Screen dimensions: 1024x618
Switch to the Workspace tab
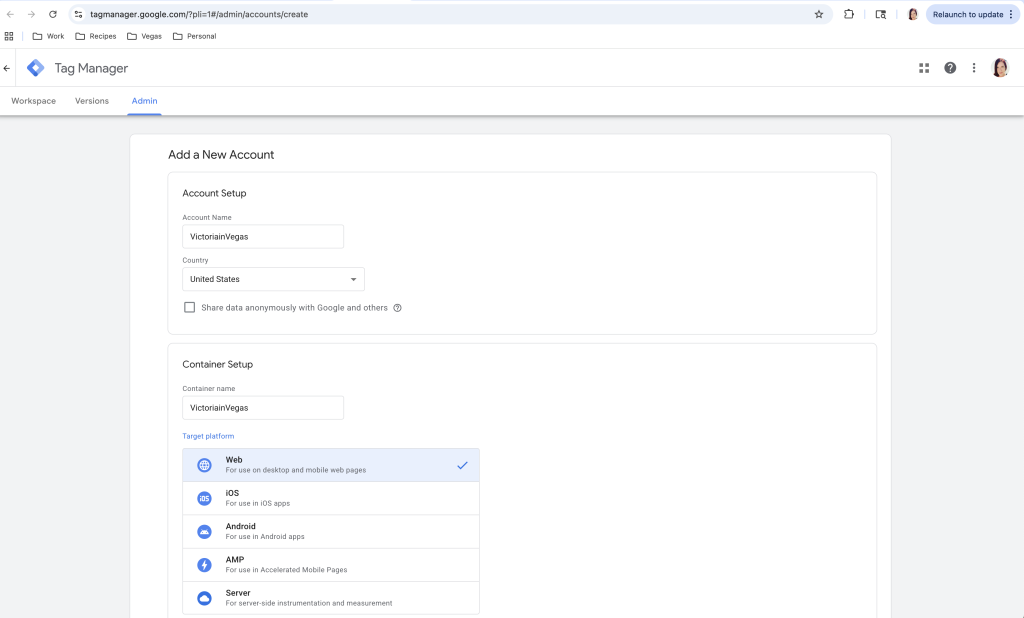(x=33, y=101)
